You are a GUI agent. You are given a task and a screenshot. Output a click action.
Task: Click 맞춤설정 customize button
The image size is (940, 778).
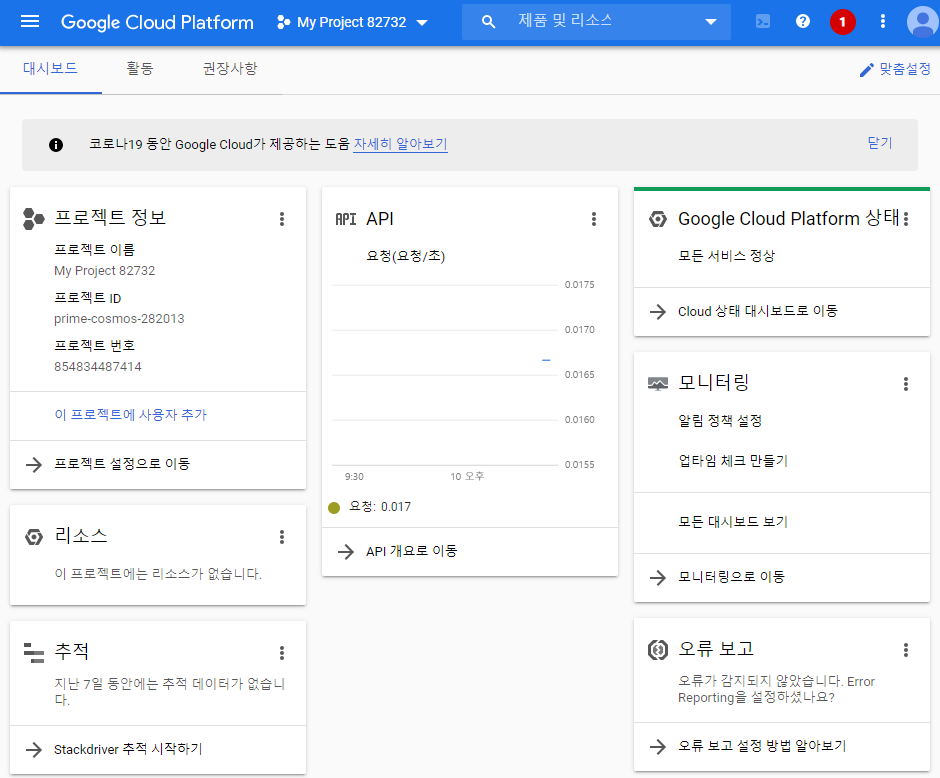895,70
